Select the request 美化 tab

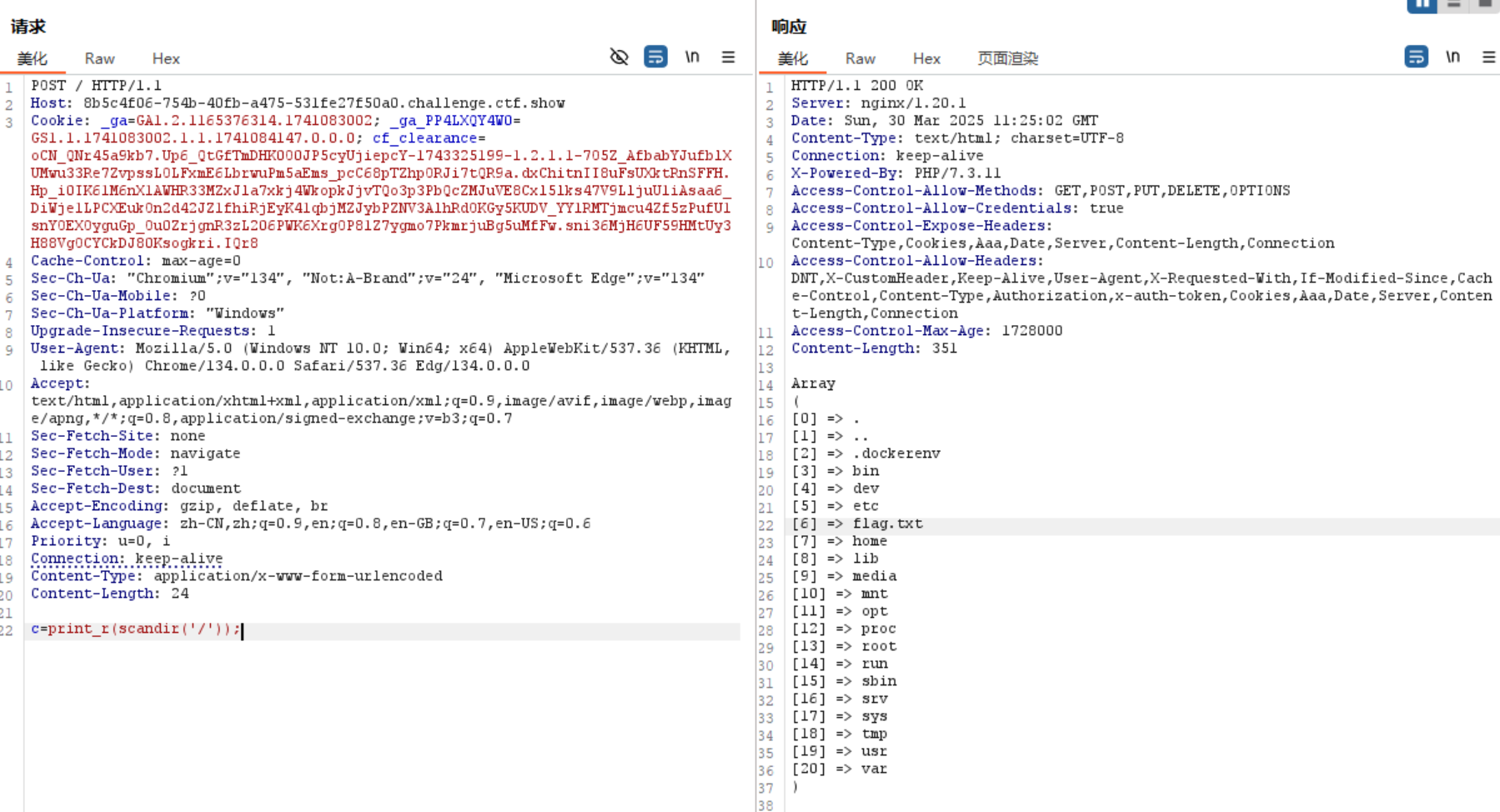32,58
